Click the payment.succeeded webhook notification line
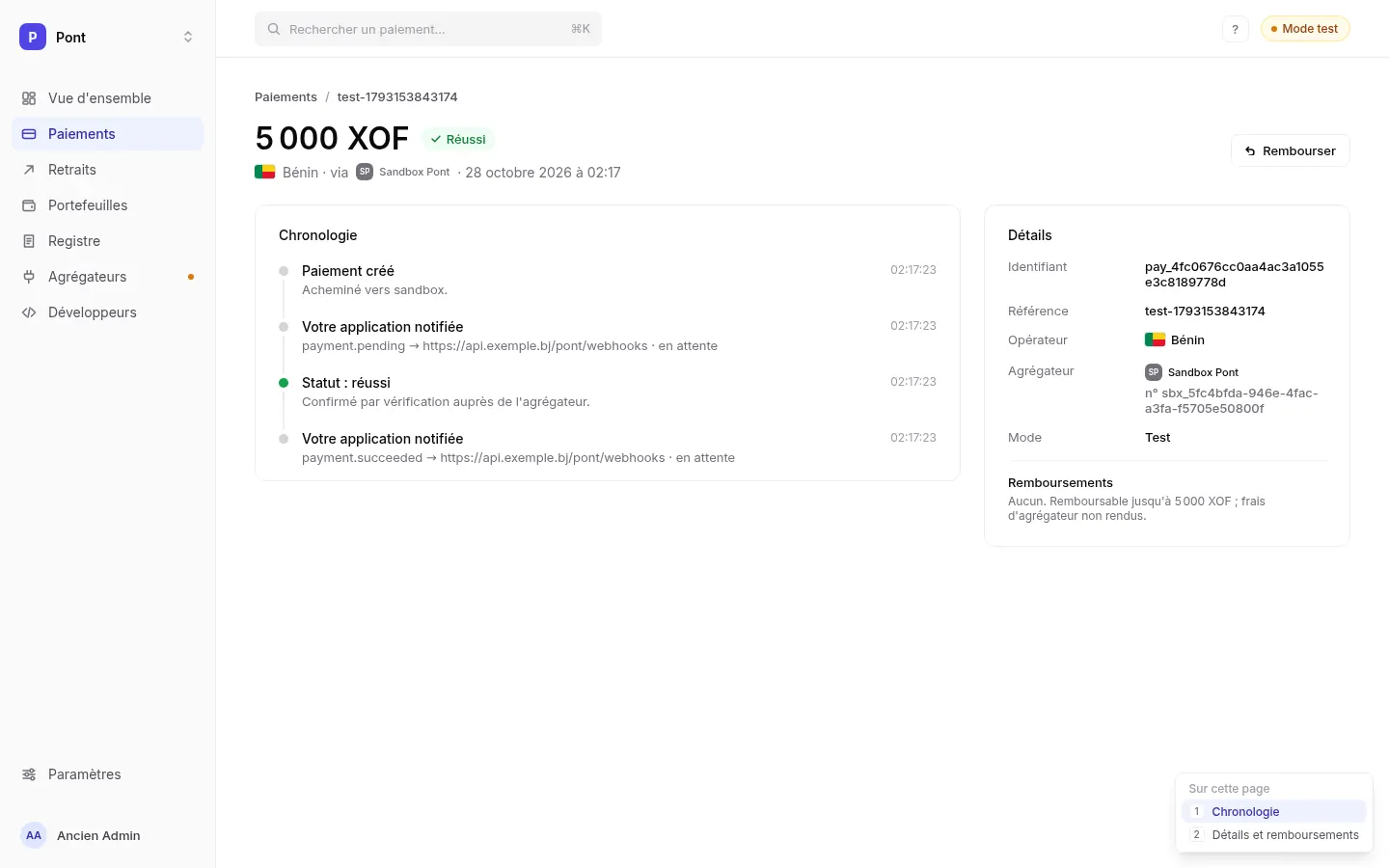Image resolution: width=1389 pixels, height=868 pixels. tap(518, 458)
